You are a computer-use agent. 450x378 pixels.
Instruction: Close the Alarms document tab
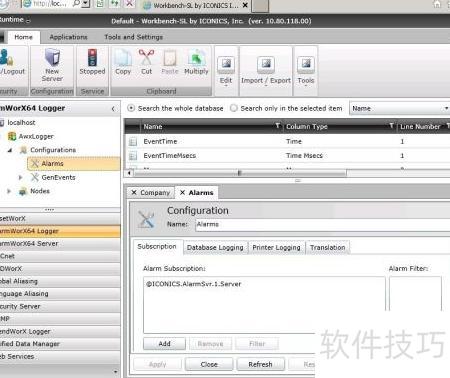182,193
